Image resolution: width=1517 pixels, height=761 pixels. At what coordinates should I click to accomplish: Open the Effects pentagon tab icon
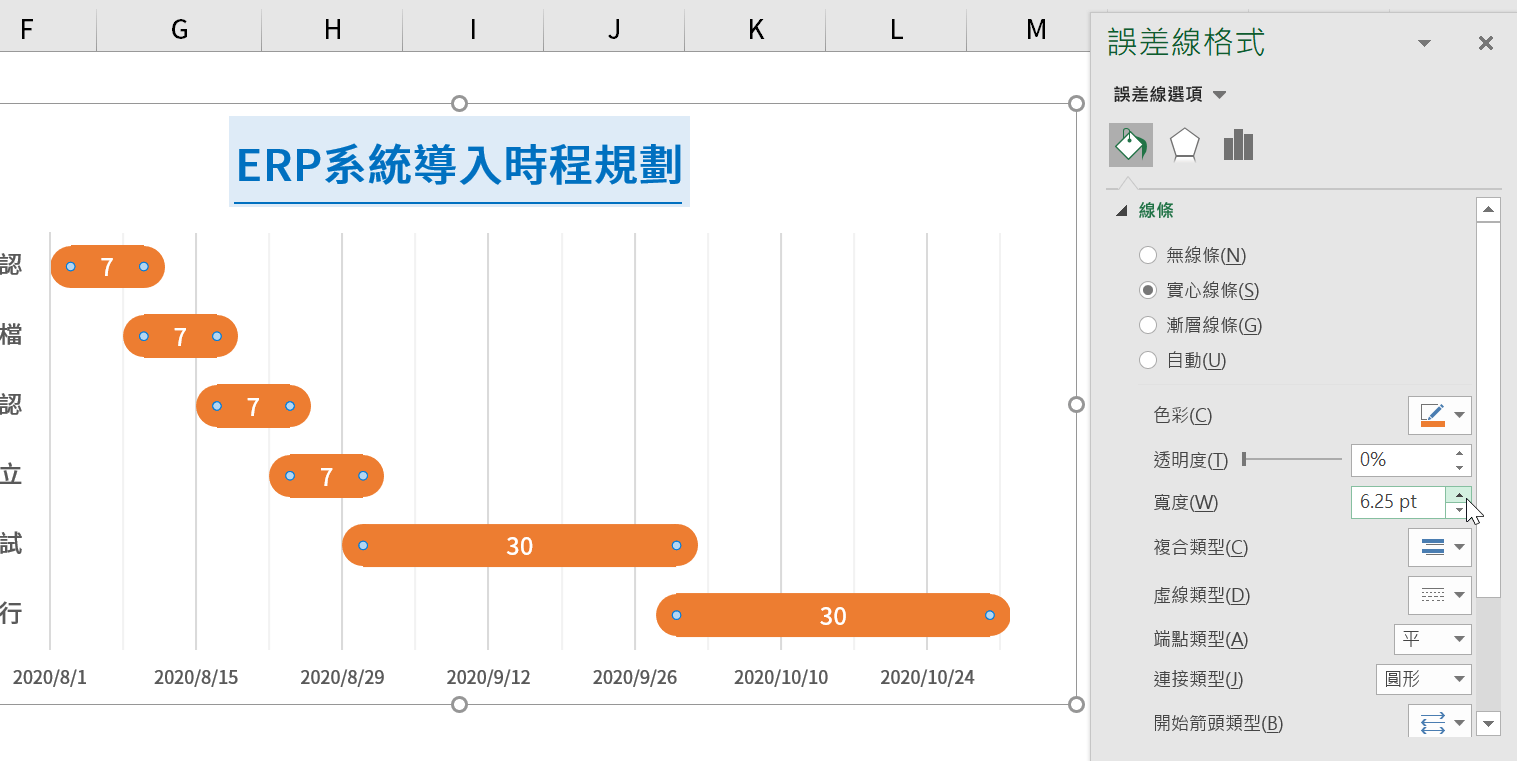(1184, 145)
